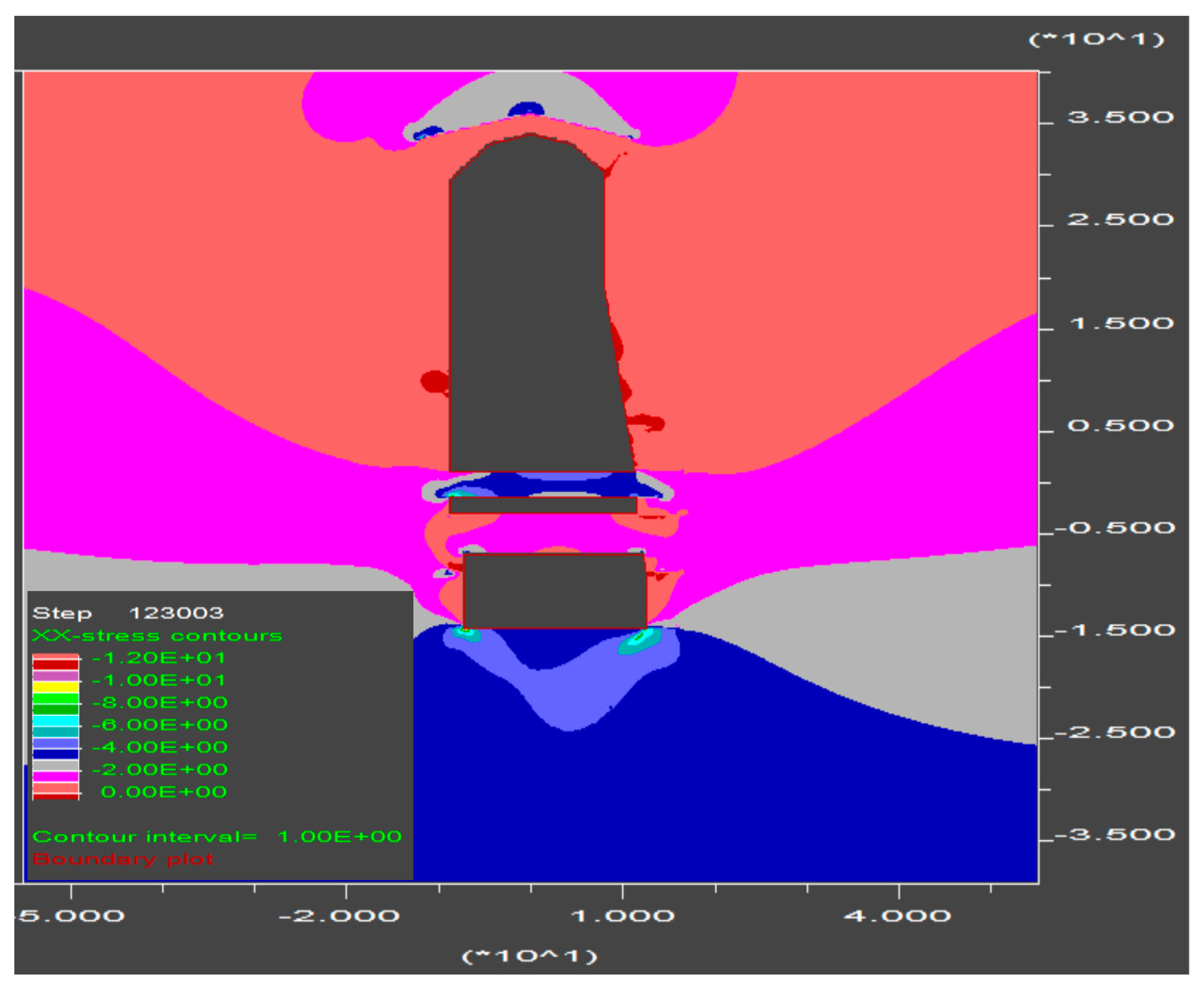Select the XX-stress contours legend title
Screen dimensions: 1204x993
click(x=157, y=636)
